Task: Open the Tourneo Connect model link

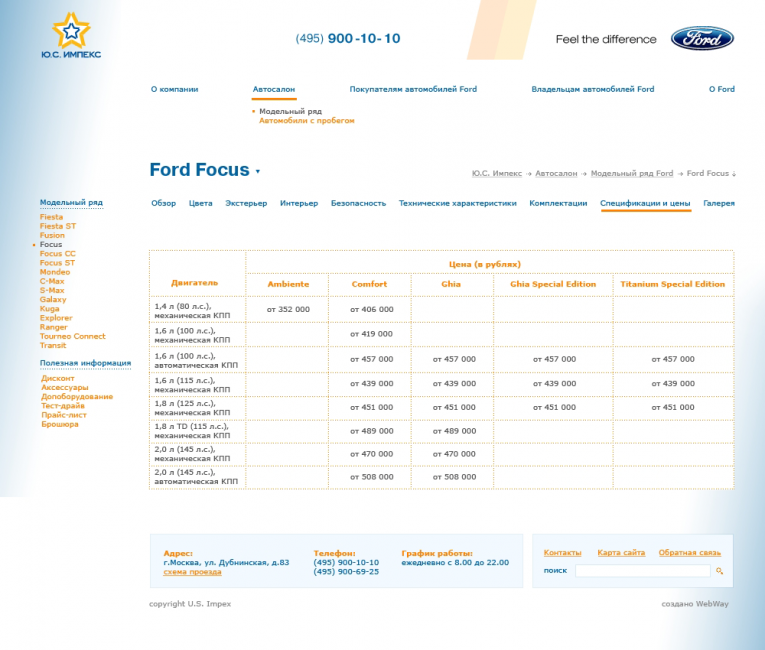Action: [72, 336]
